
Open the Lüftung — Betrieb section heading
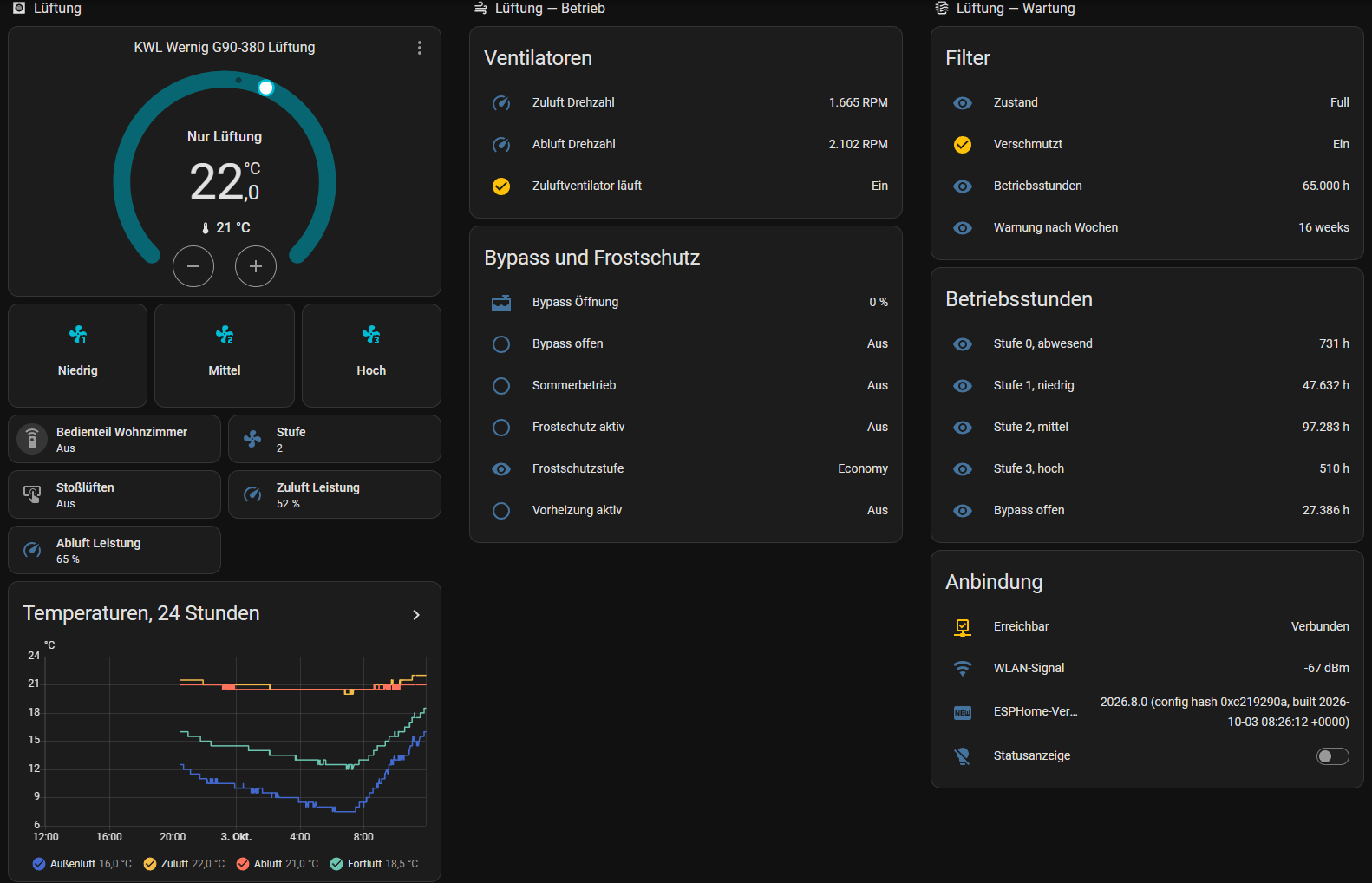coord(539,9)
